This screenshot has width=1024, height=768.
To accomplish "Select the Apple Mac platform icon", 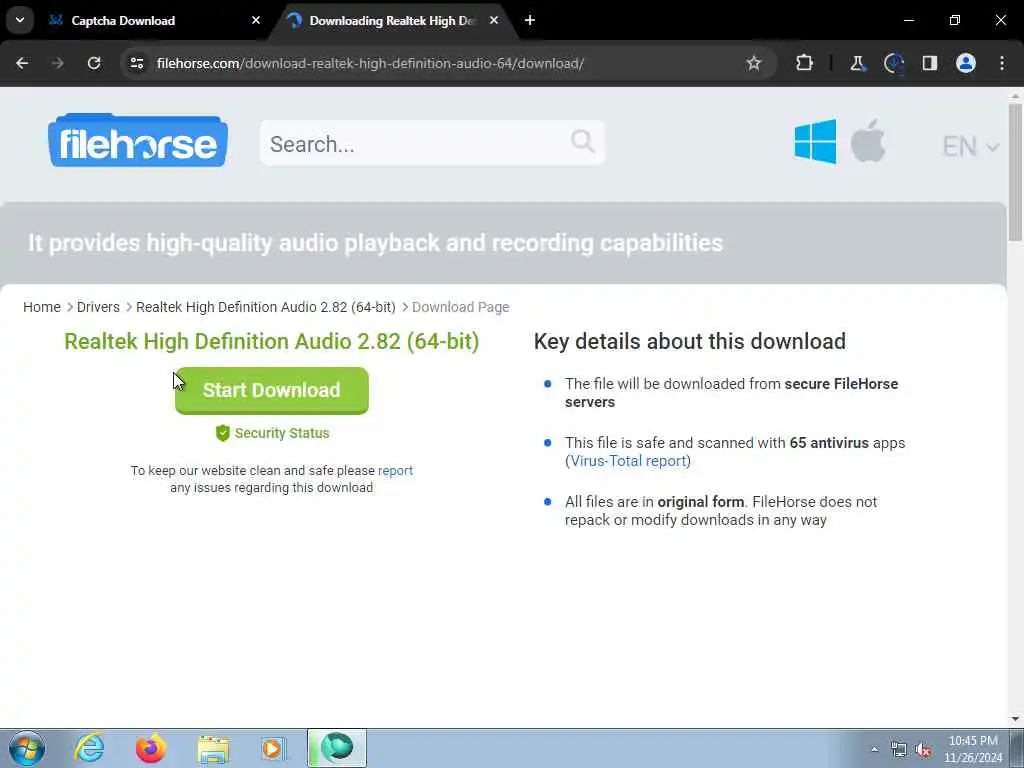I will click(x=868, y=140).
